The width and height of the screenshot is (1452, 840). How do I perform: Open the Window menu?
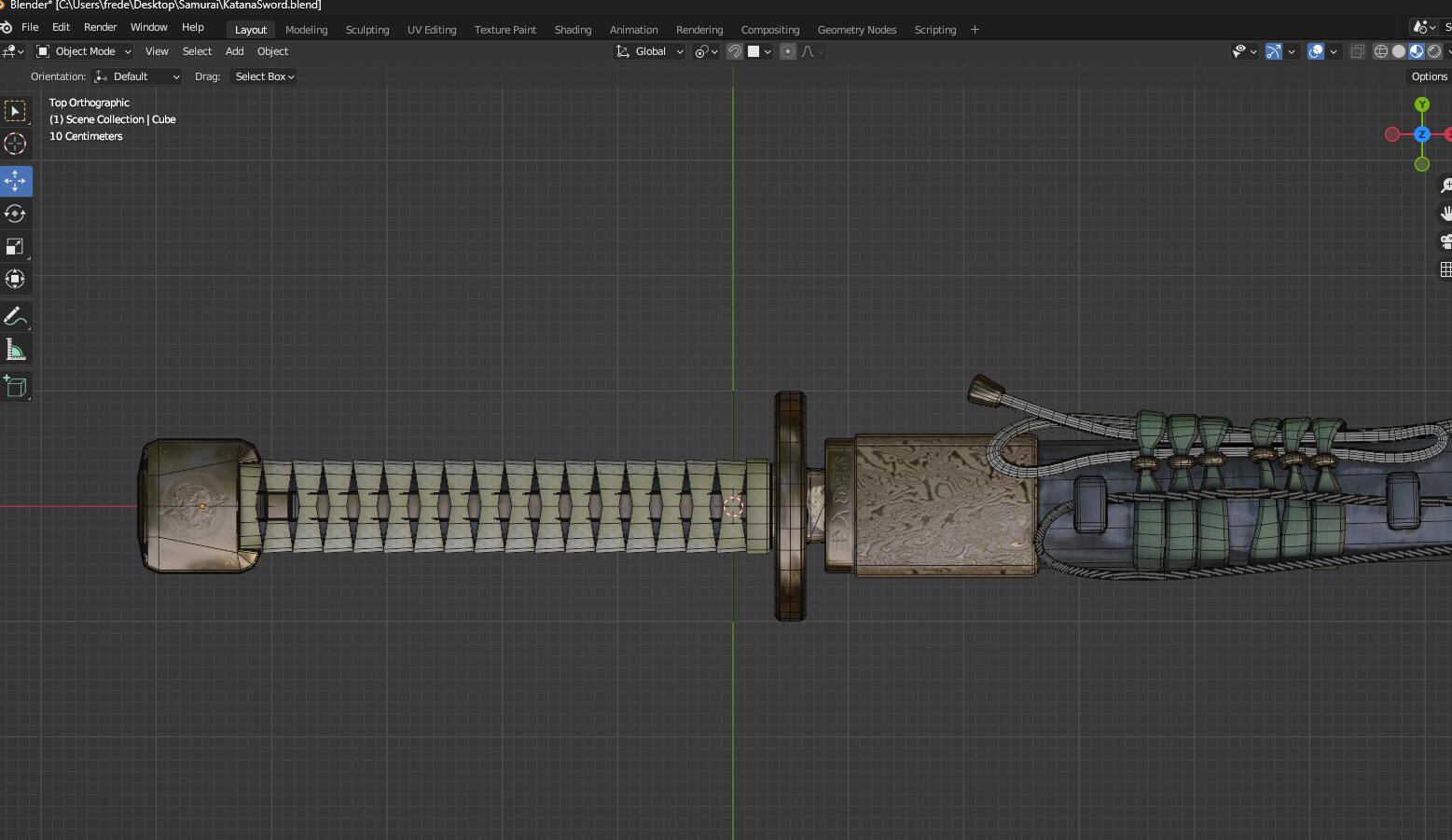pos(149,27)
